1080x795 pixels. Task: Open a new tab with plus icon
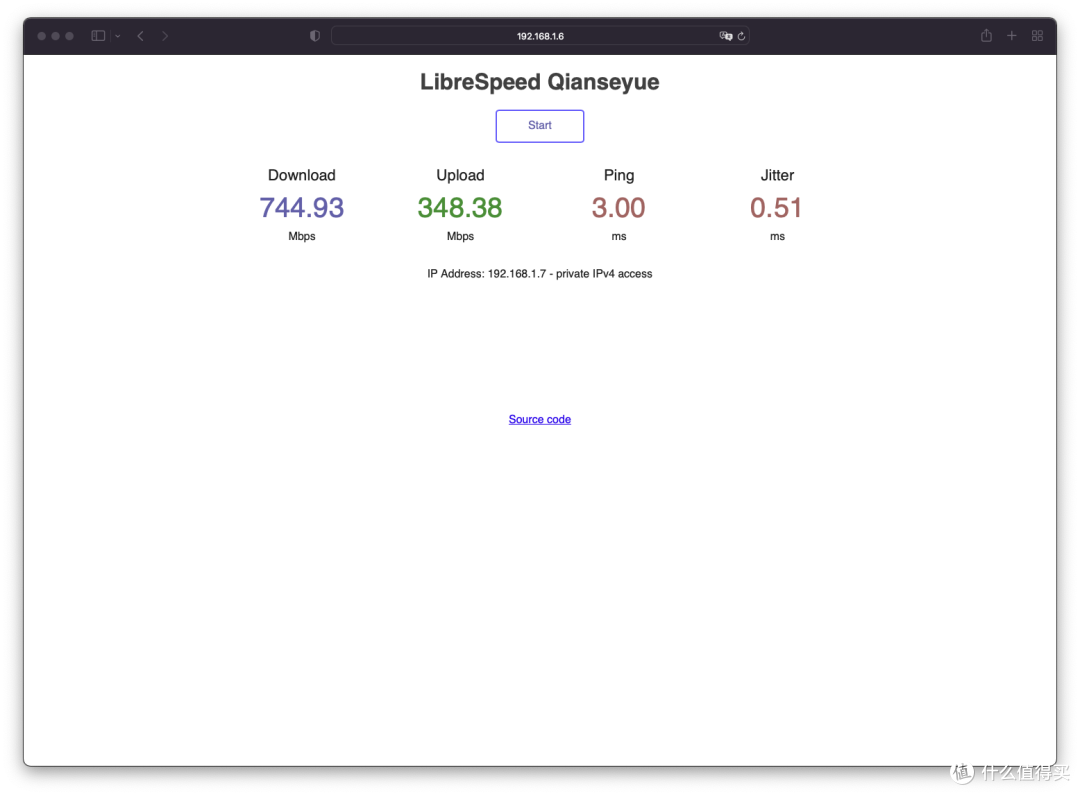pyautogui.click(x=1011, y=36)
